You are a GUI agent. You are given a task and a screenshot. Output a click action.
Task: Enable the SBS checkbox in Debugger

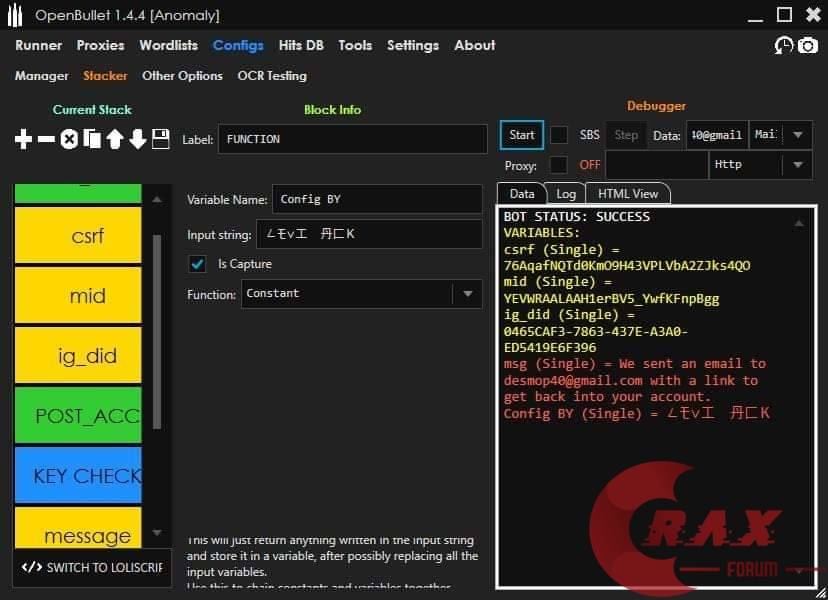pos(559,135)
